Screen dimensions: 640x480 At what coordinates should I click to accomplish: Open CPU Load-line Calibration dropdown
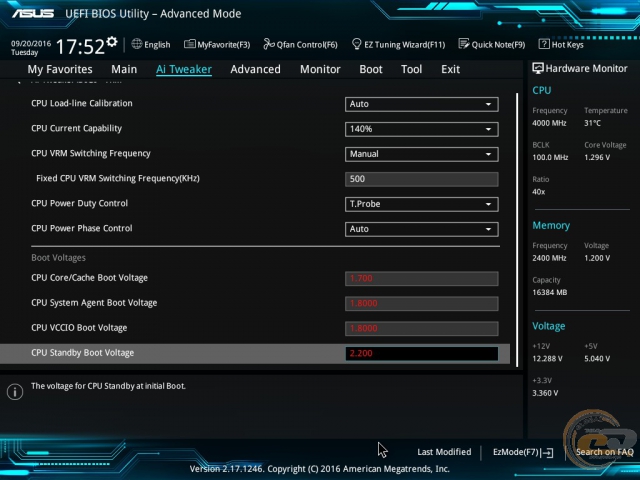pyautogui.click(x=421, y=104)
